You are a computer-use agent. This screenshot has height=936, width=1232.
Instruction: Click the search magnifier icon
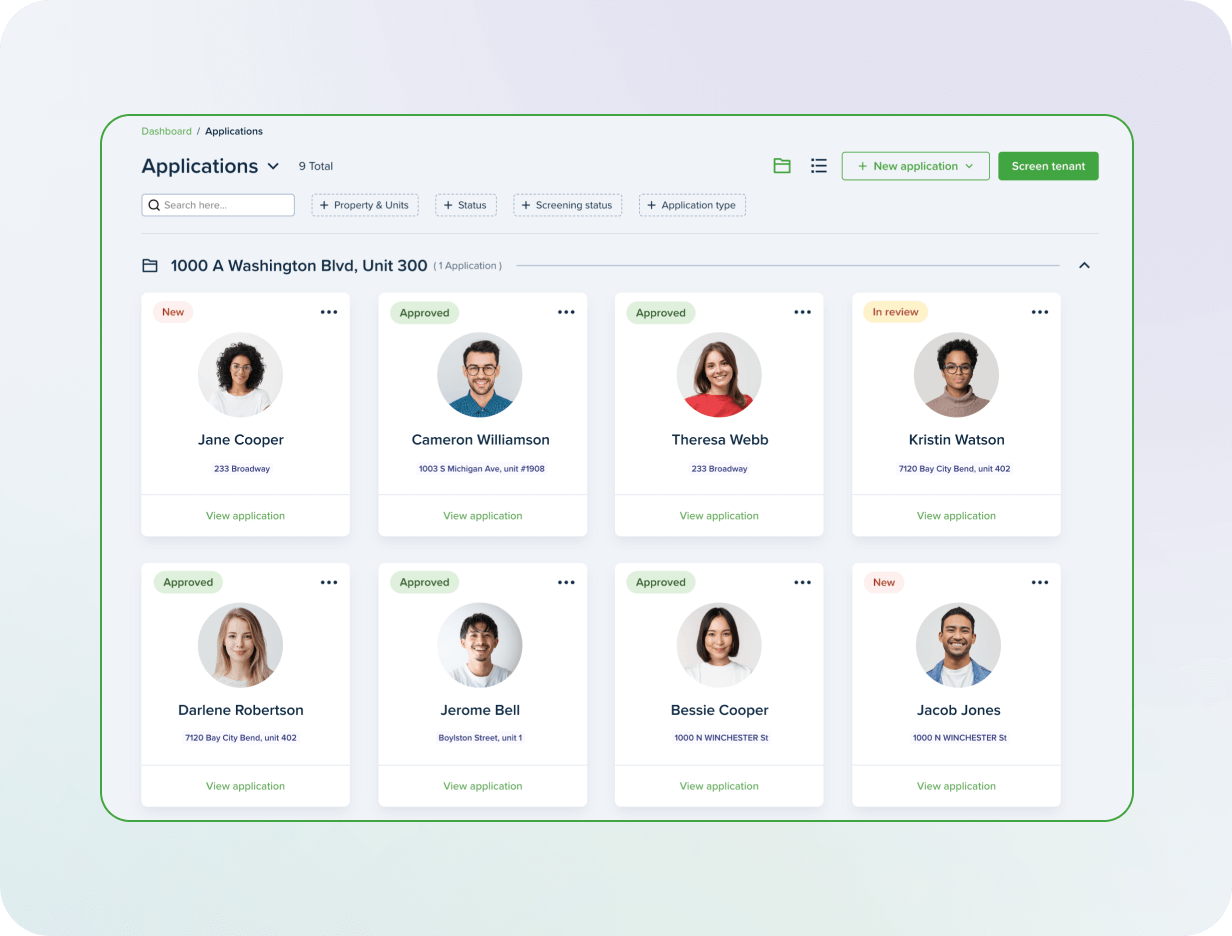154,204
